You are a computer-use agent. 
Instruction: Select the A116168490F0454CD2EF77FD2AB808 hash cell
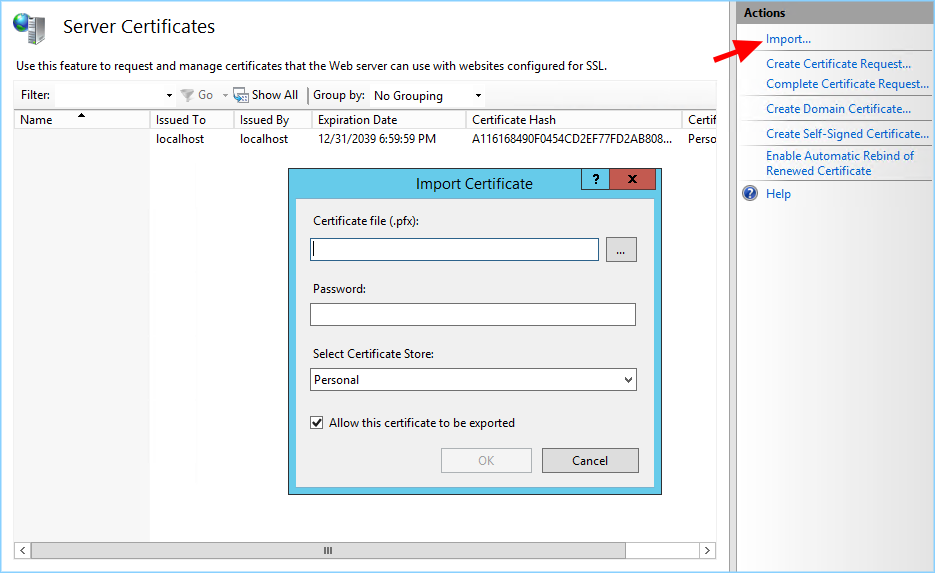click(572, 139)
